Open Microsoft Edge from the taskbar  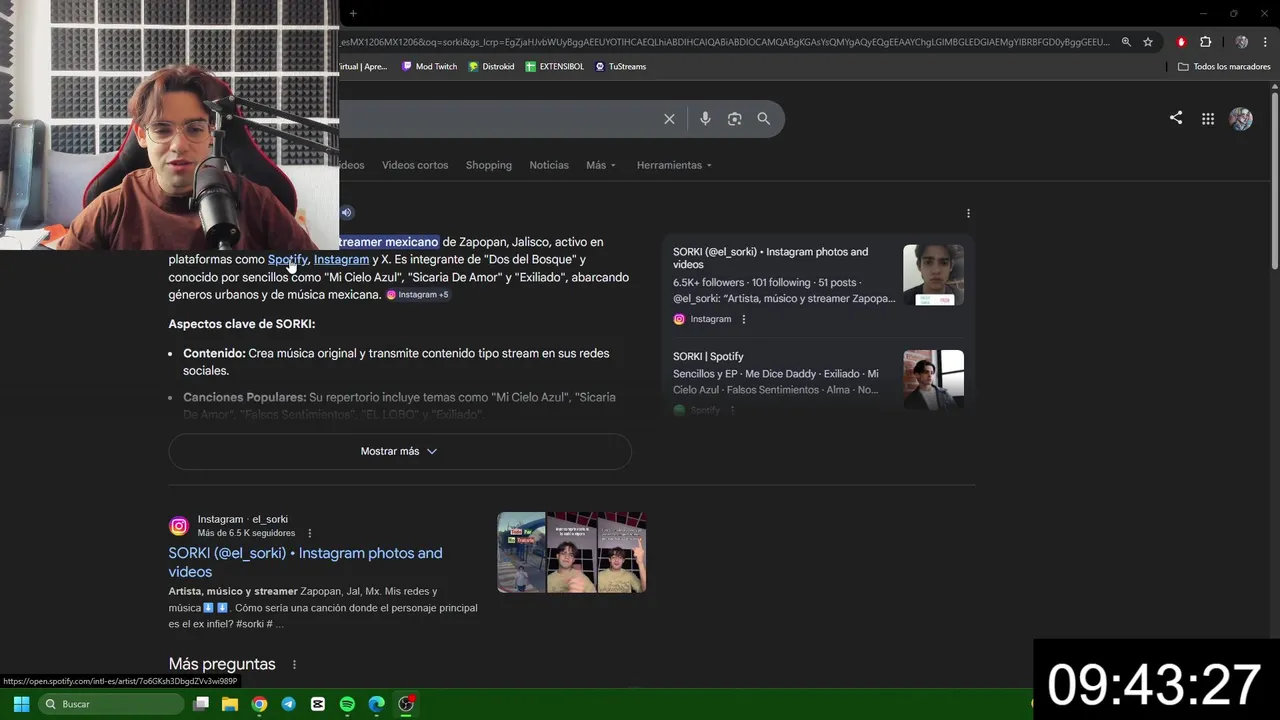[376, 704]
